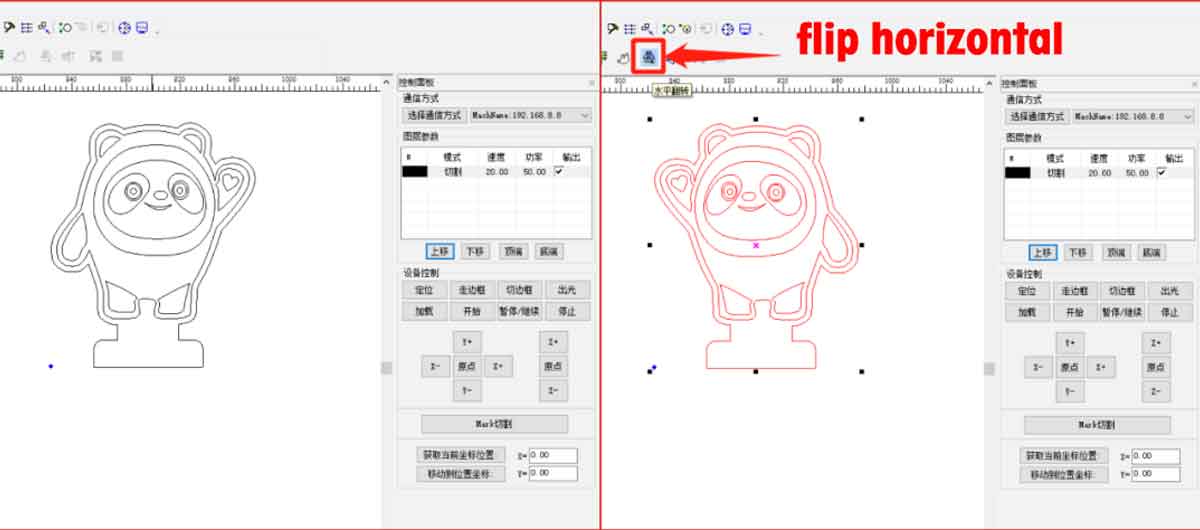Click the grid table icon in right window
Image resolution: width=1200 pixels, height=530 pixels.
630,29
